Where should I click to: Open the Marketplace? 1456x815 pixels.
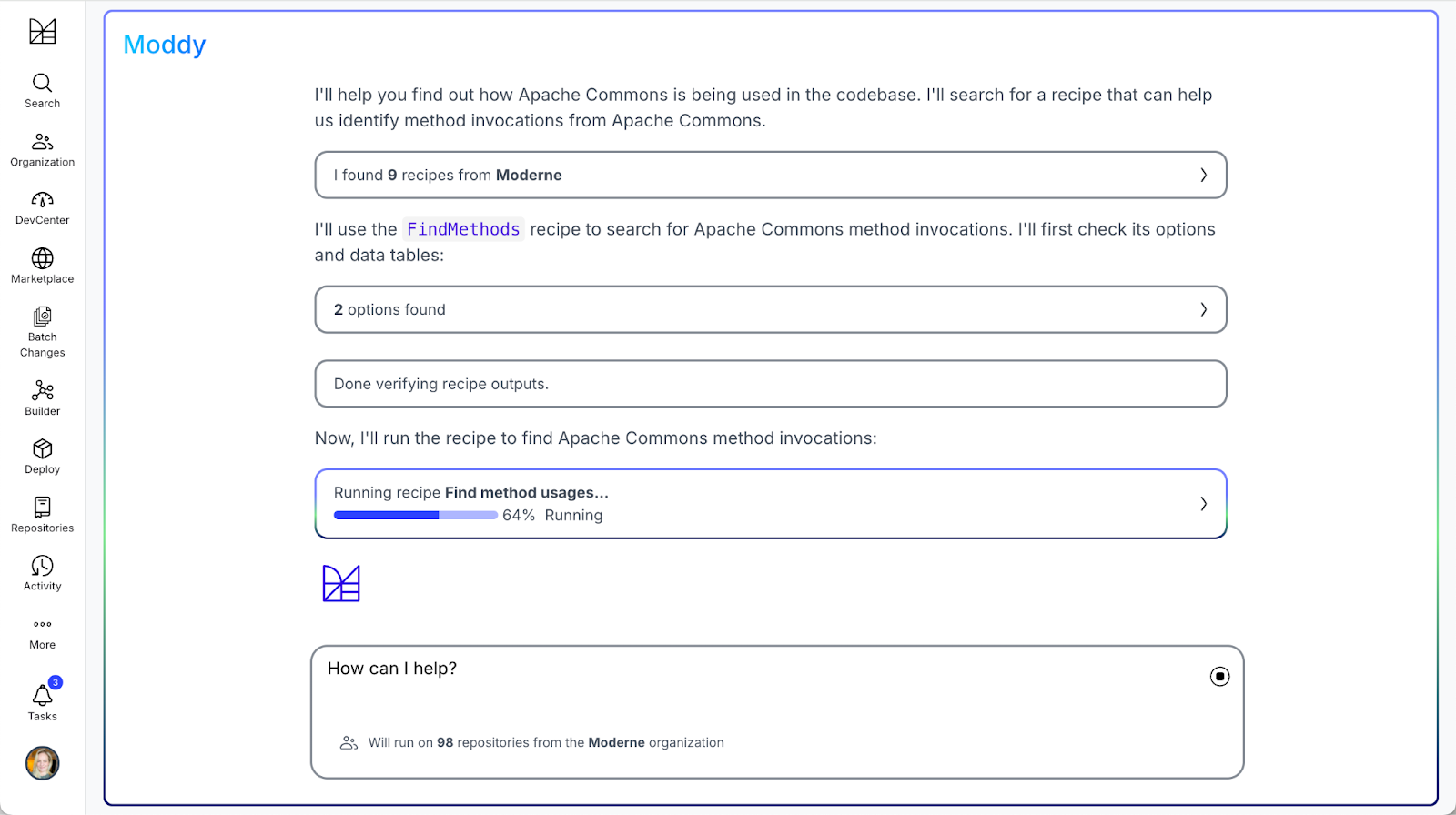[x=42, y=267]
